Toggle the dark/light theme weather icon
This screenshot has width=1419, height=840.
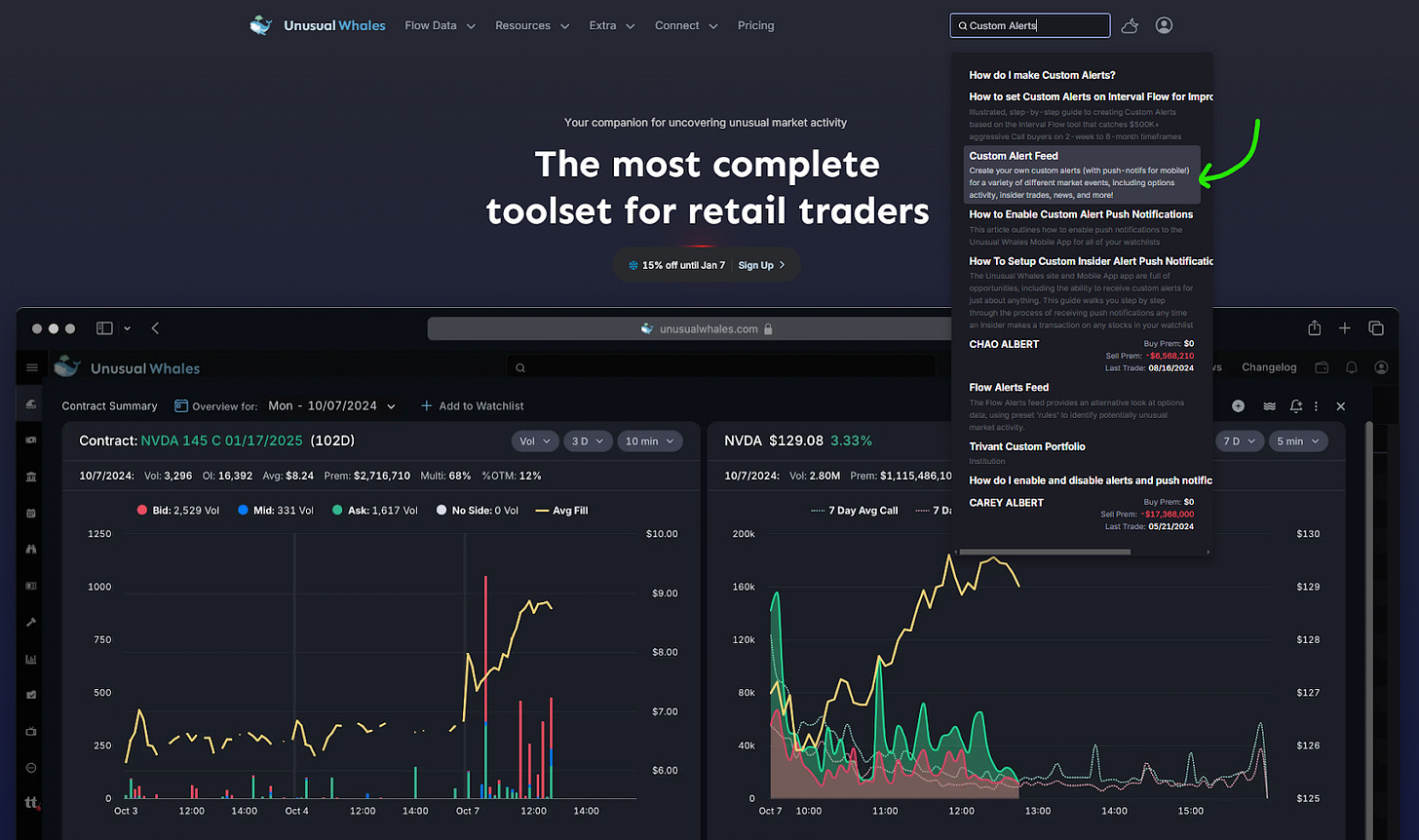coord(1131,26)
